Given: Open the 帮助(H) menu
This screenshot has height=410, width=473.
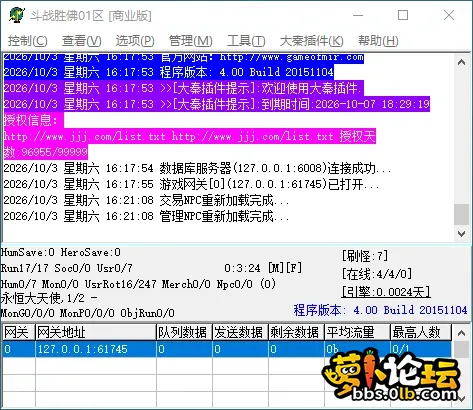Looking at the screenshot, I should (378, 41).
